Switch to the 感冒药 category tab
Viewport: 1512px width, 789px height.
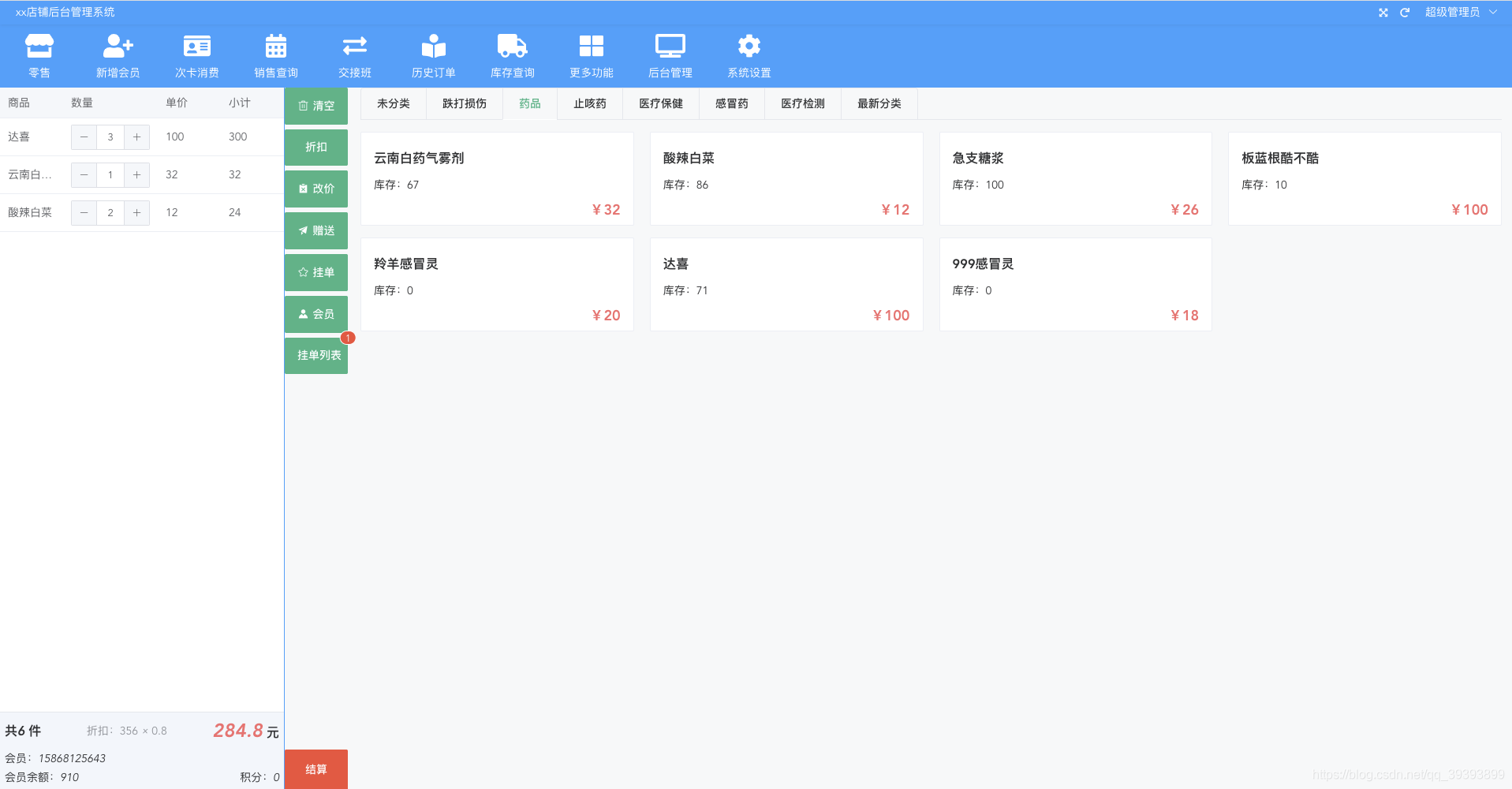[x=732, y=103]
